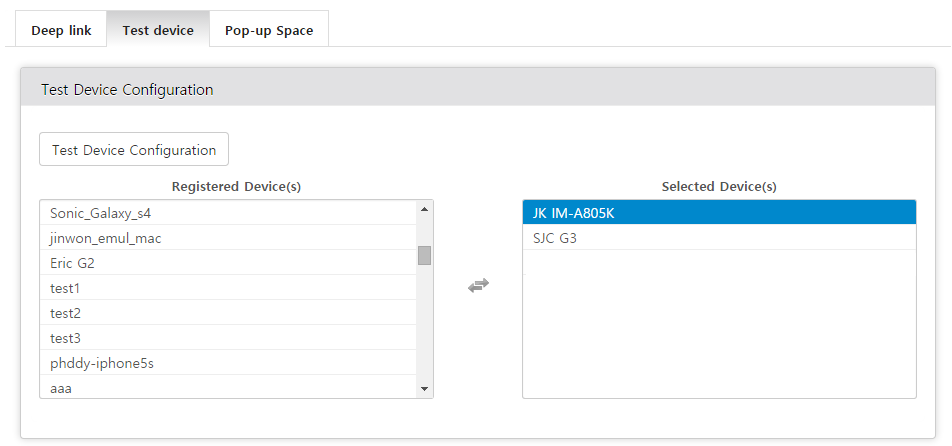Select the Test device tab
The width and height of the screenshot is (952, 446).
tap(158, 30)
